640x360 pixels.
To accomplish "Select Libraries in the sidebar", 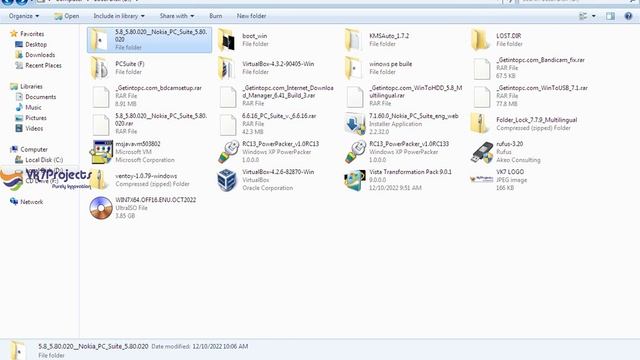I will coord(27,87).
